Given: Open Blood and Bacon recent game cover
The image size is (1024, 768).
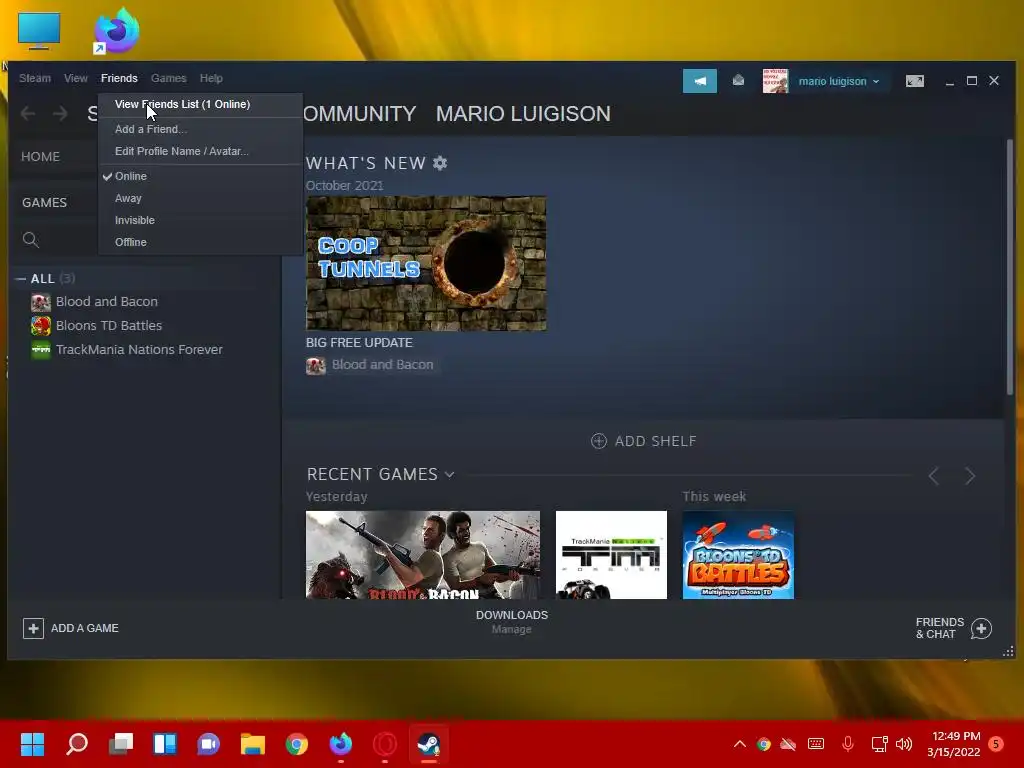Looking at the screenshot, I should point(423,555).
